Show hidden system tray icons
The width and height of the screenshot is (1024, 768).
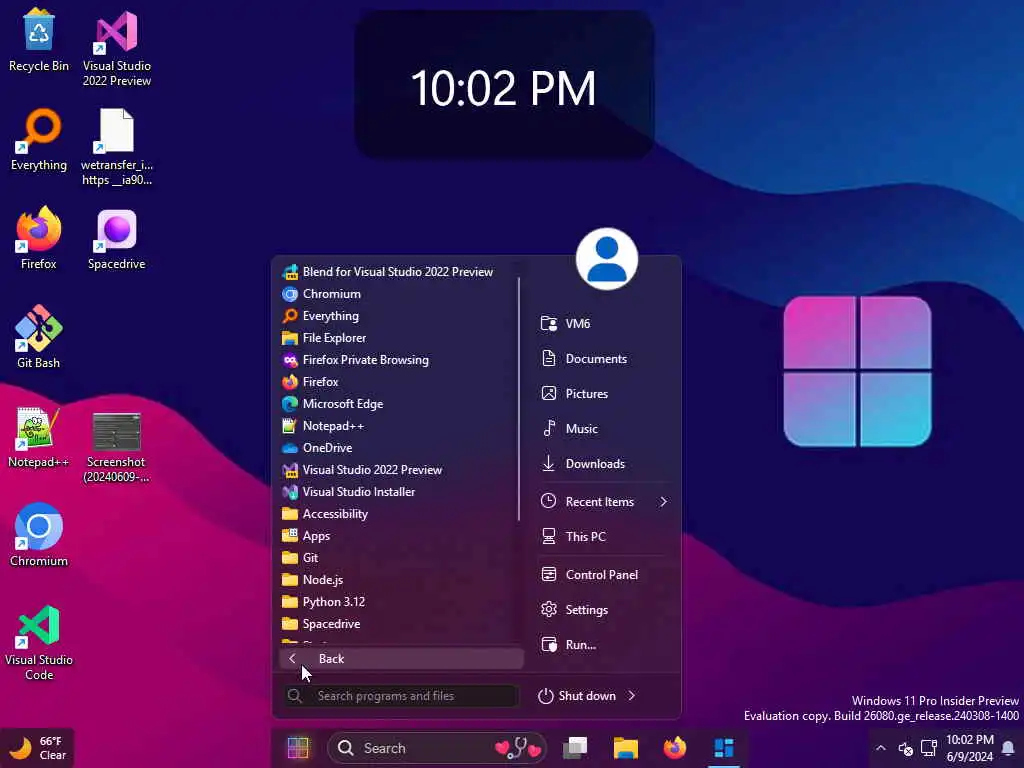pos(880,748)
